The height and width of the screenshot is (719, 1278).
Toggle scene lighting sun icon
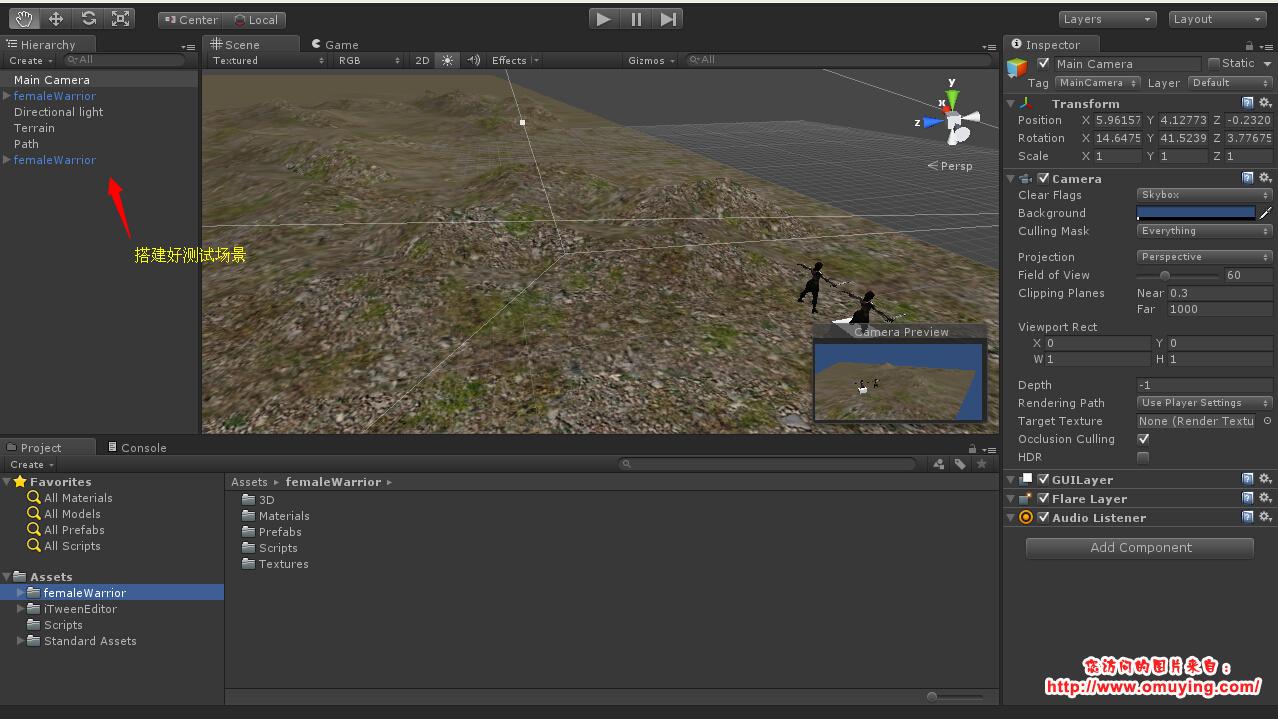click(447, 61)
